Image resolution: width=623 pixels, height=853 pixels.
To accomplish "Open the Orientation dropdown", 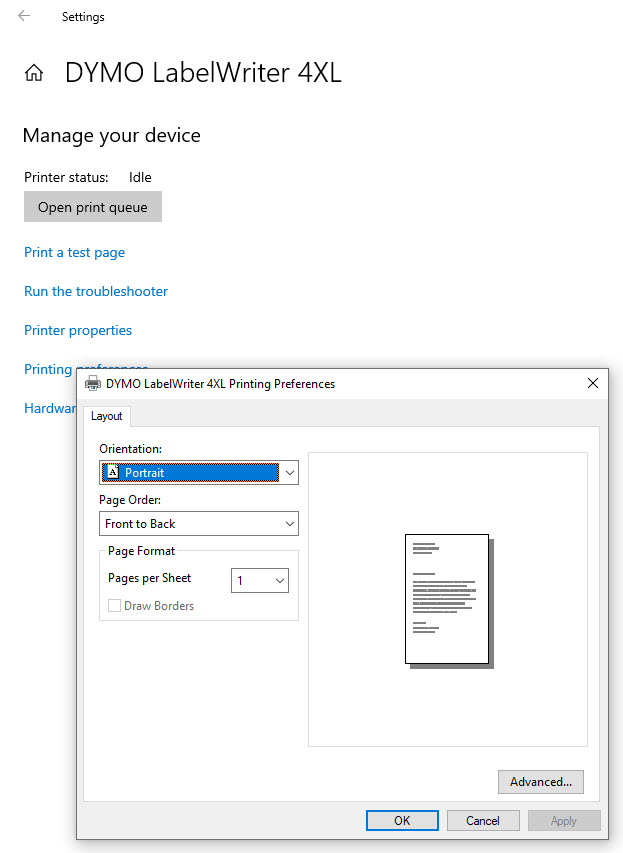I will [199, 472].
